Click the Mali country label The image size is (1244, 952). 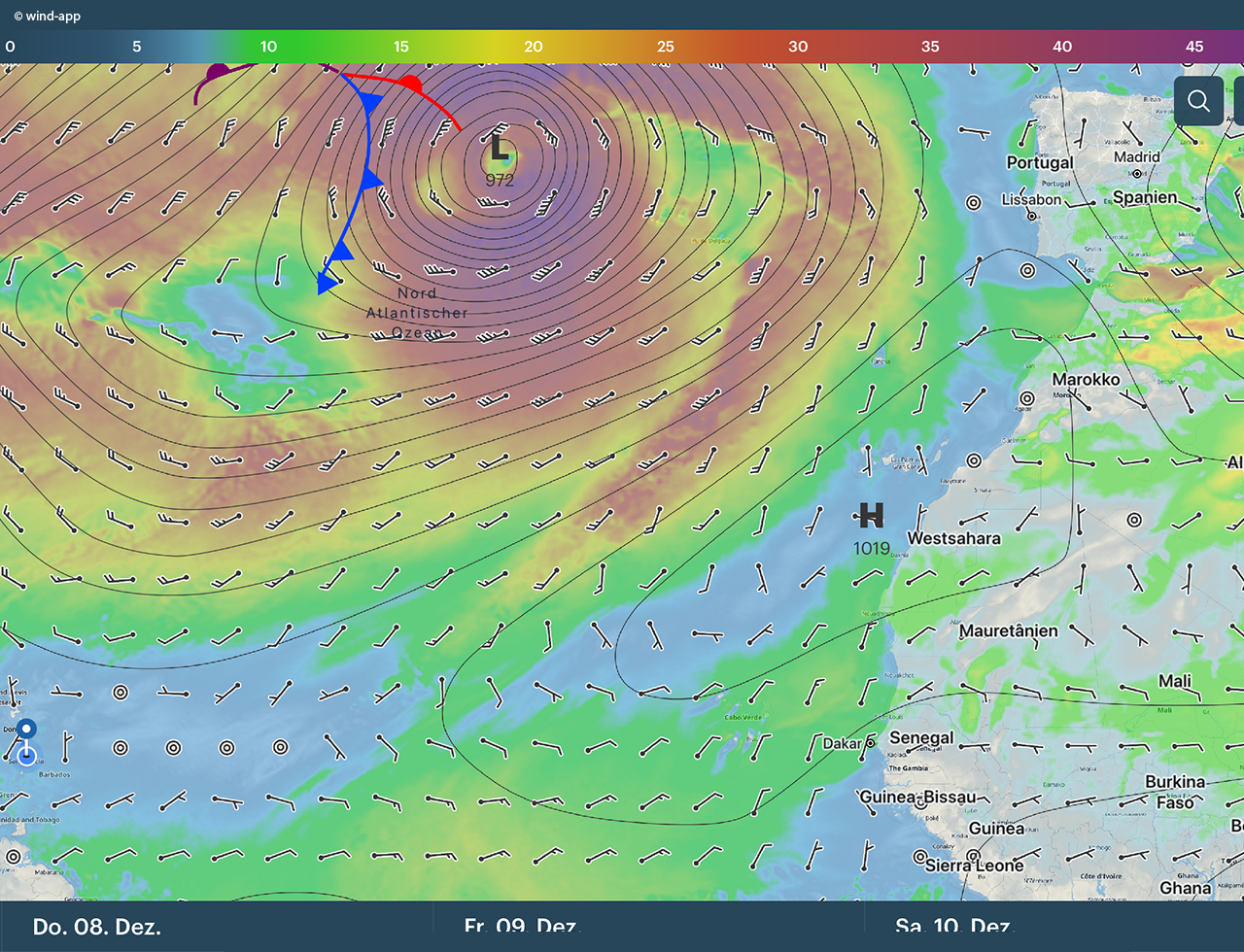tap(1175, 681)
